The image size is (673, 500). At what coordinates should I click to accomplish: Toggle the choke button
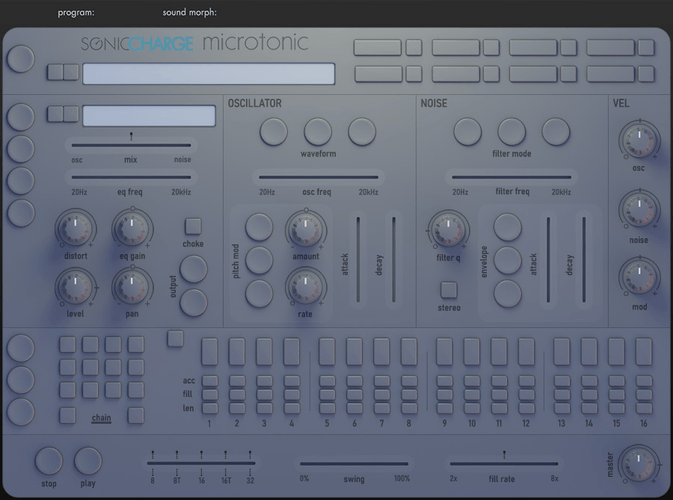tap(193, 226)
